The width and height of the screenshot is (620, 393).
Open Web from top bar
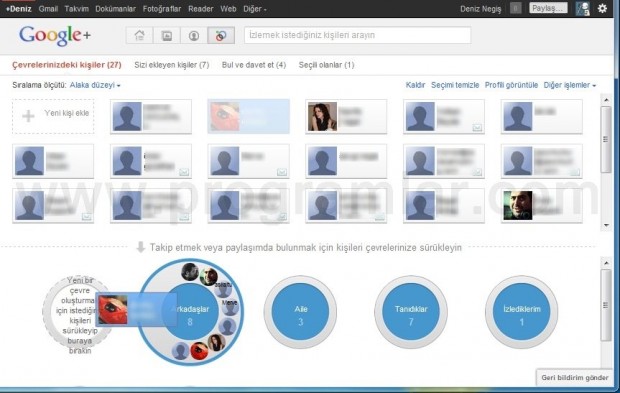coord(228,9)
